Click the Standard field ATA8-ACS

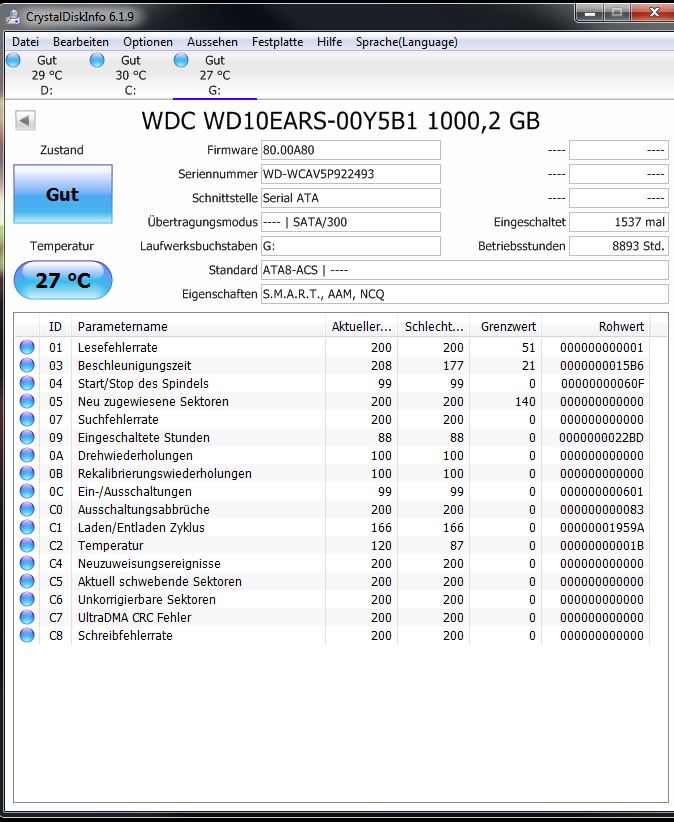pos(464,270)
